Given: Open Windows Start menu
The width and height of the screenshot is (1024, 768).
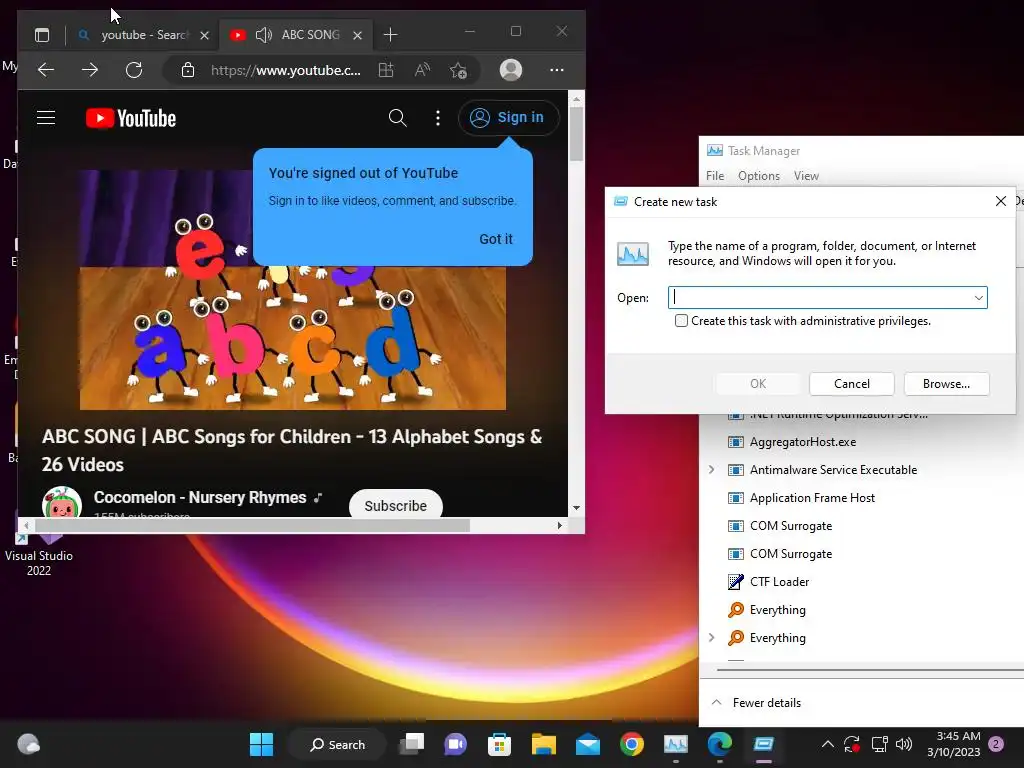Looking at the screenshot, I should coord(261,744).
